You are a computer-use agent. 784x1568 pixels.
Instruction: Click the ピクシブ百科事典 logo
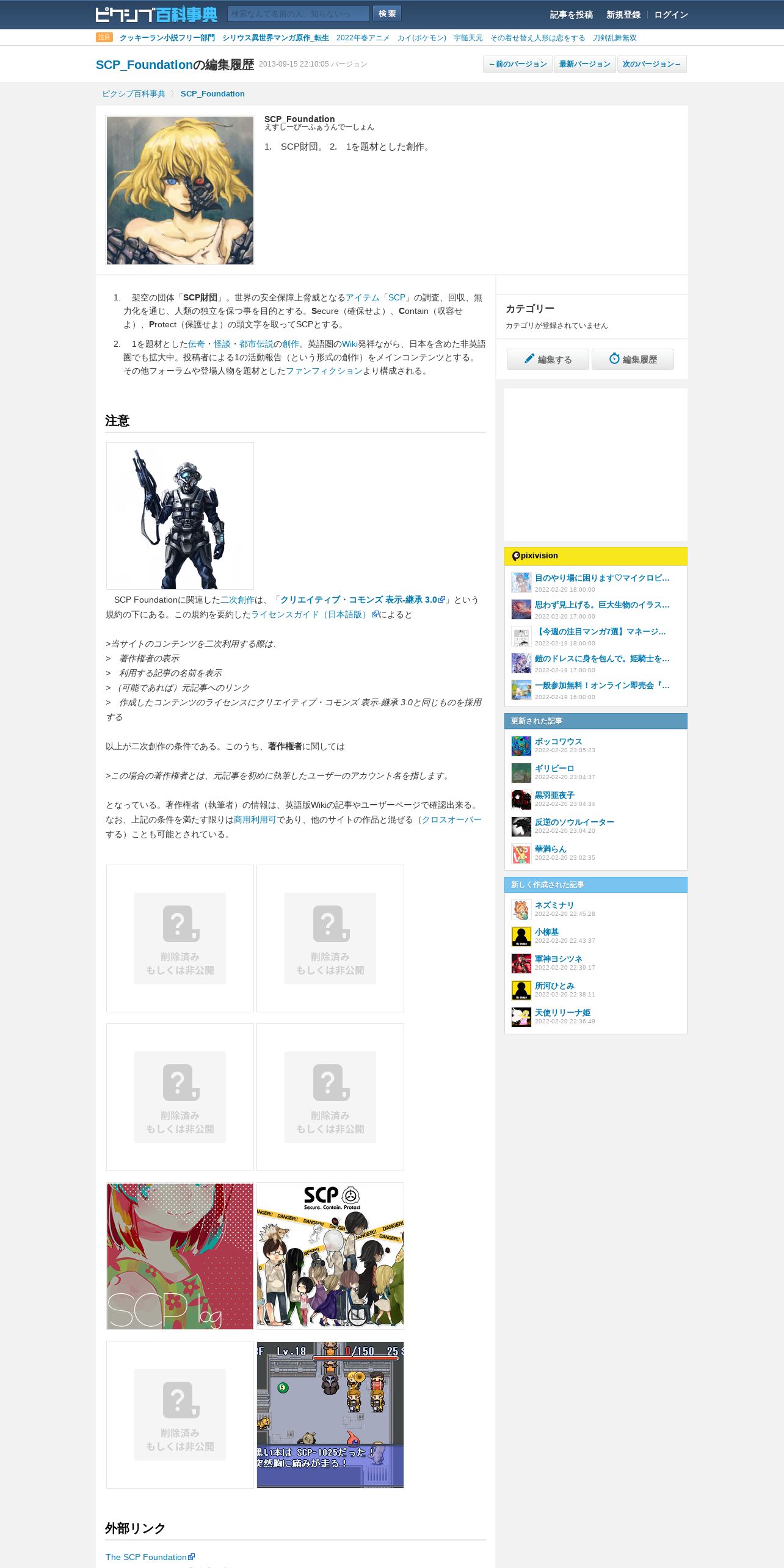pos(156,14)
